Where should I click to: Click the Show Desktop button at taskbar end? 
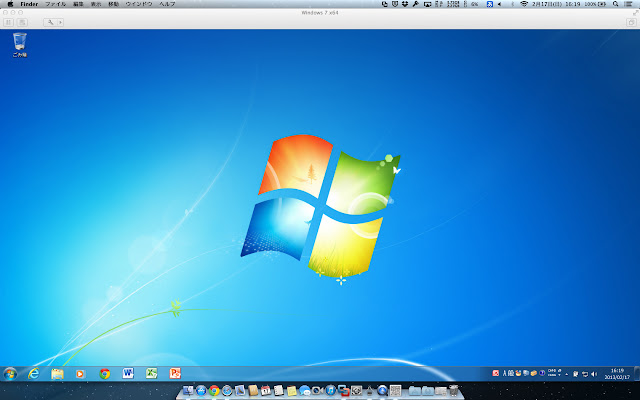tap(637, 373)
